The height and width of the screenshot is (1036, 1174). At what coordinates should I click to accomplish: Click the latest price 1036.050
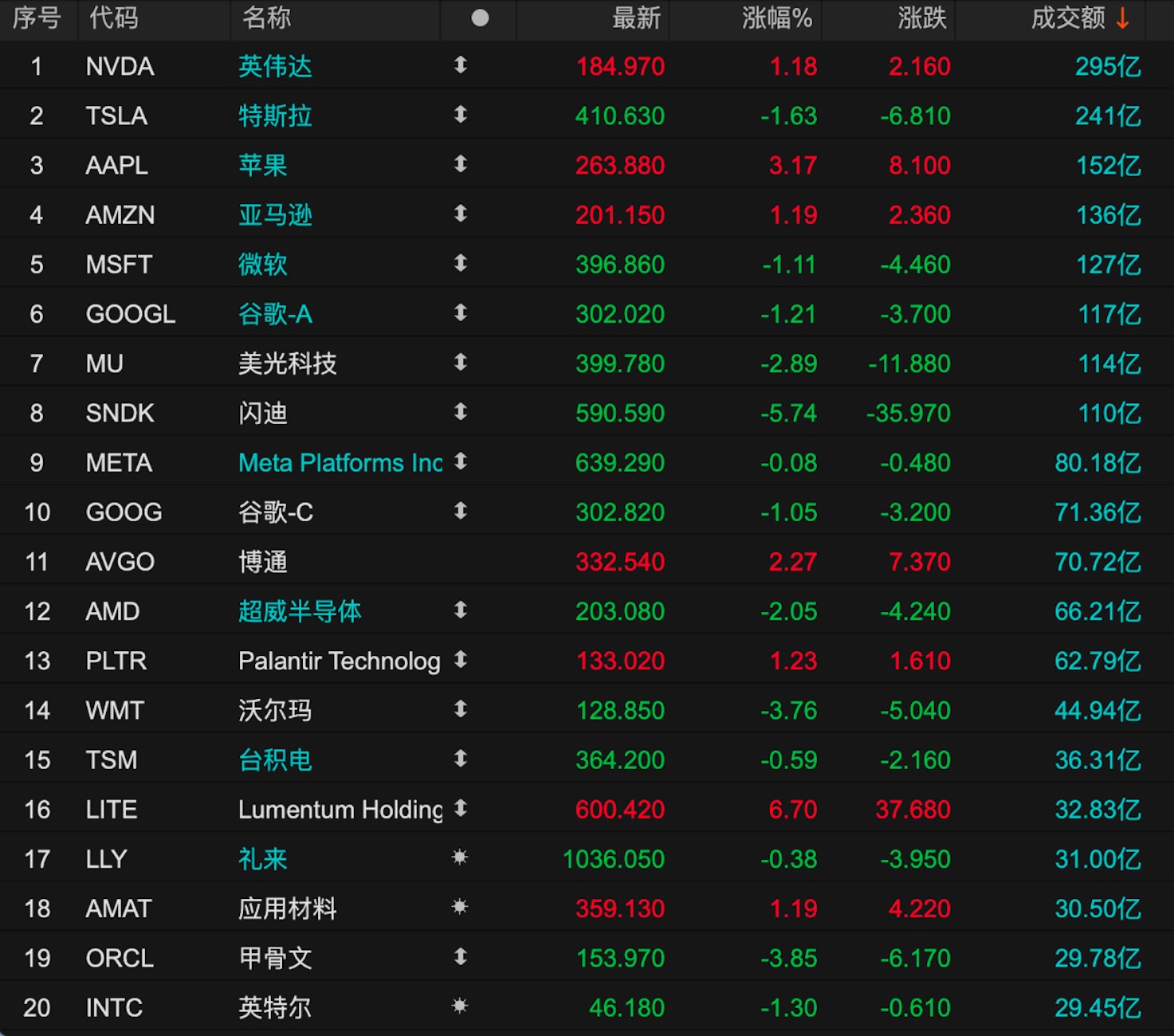point(614,859)
